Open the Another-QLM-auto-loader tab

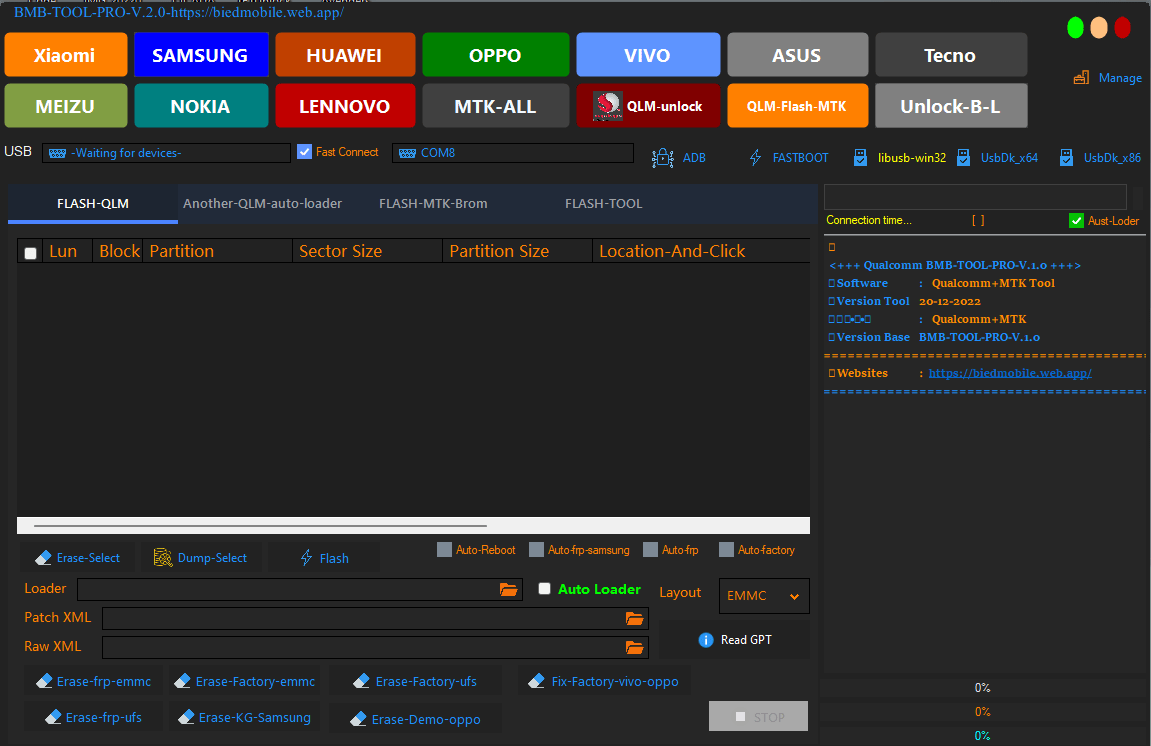[x=263, y=203]
